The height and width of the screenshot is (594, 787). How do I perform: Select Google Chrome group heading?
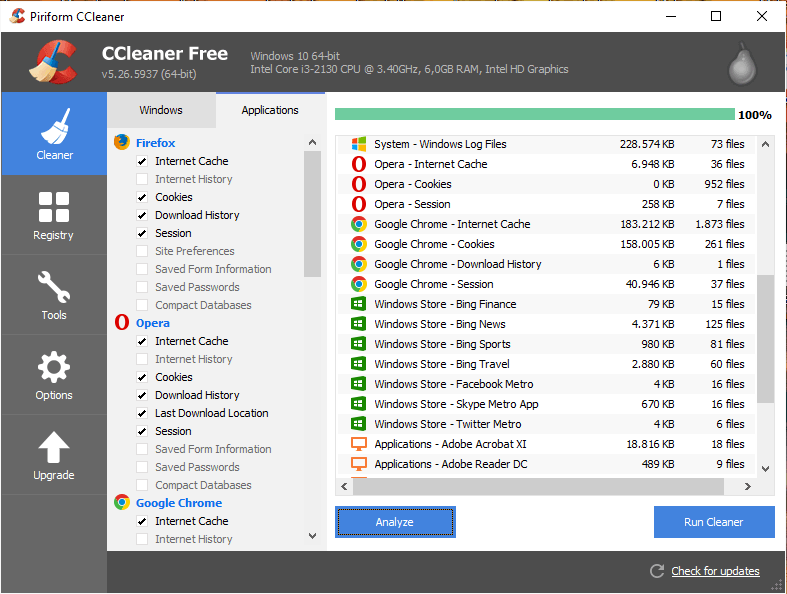[179, 503]
